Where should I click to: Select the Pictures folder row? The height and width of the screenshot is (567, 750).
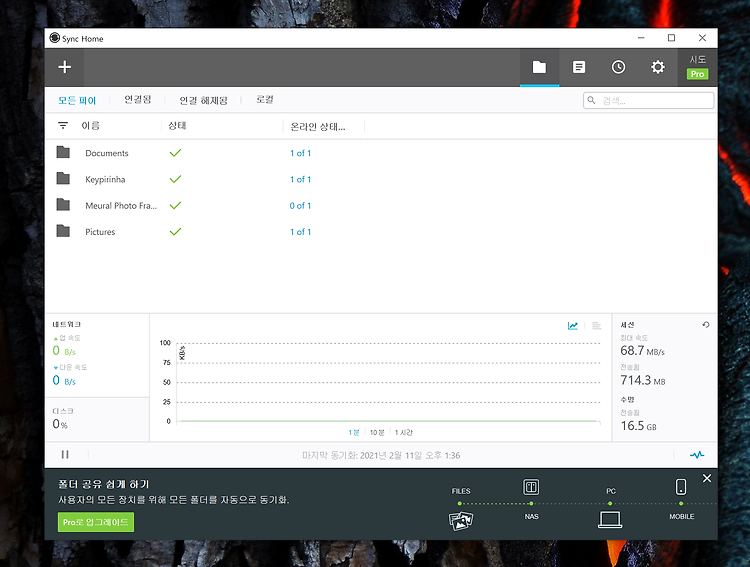click(x=381, y=232)
